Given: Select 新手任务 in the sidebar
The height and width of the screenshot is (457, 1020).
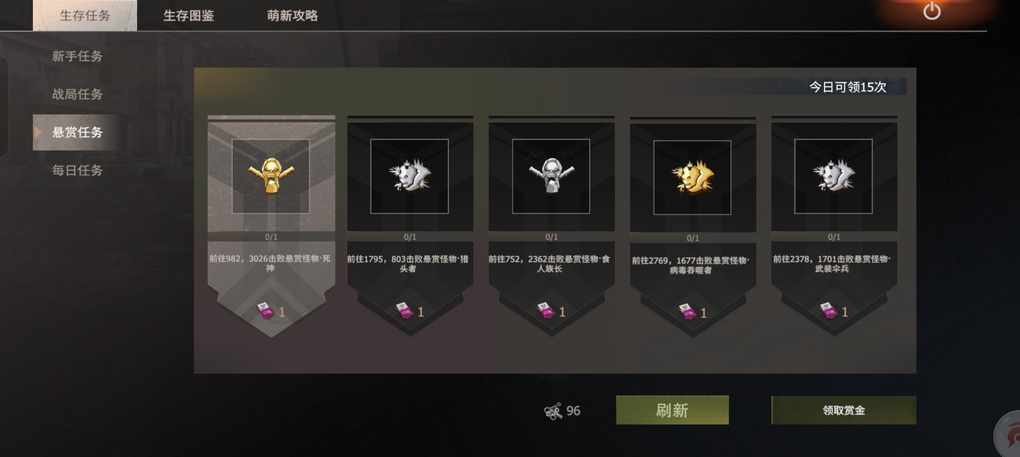Looking at the screenshot, I should tap(77, 57).
